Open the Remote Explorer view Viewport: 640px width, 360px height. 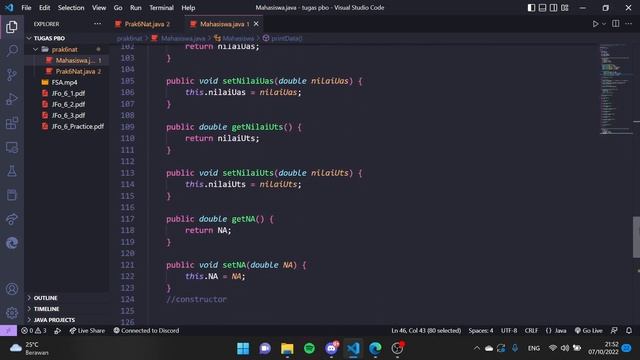(12, 147)
